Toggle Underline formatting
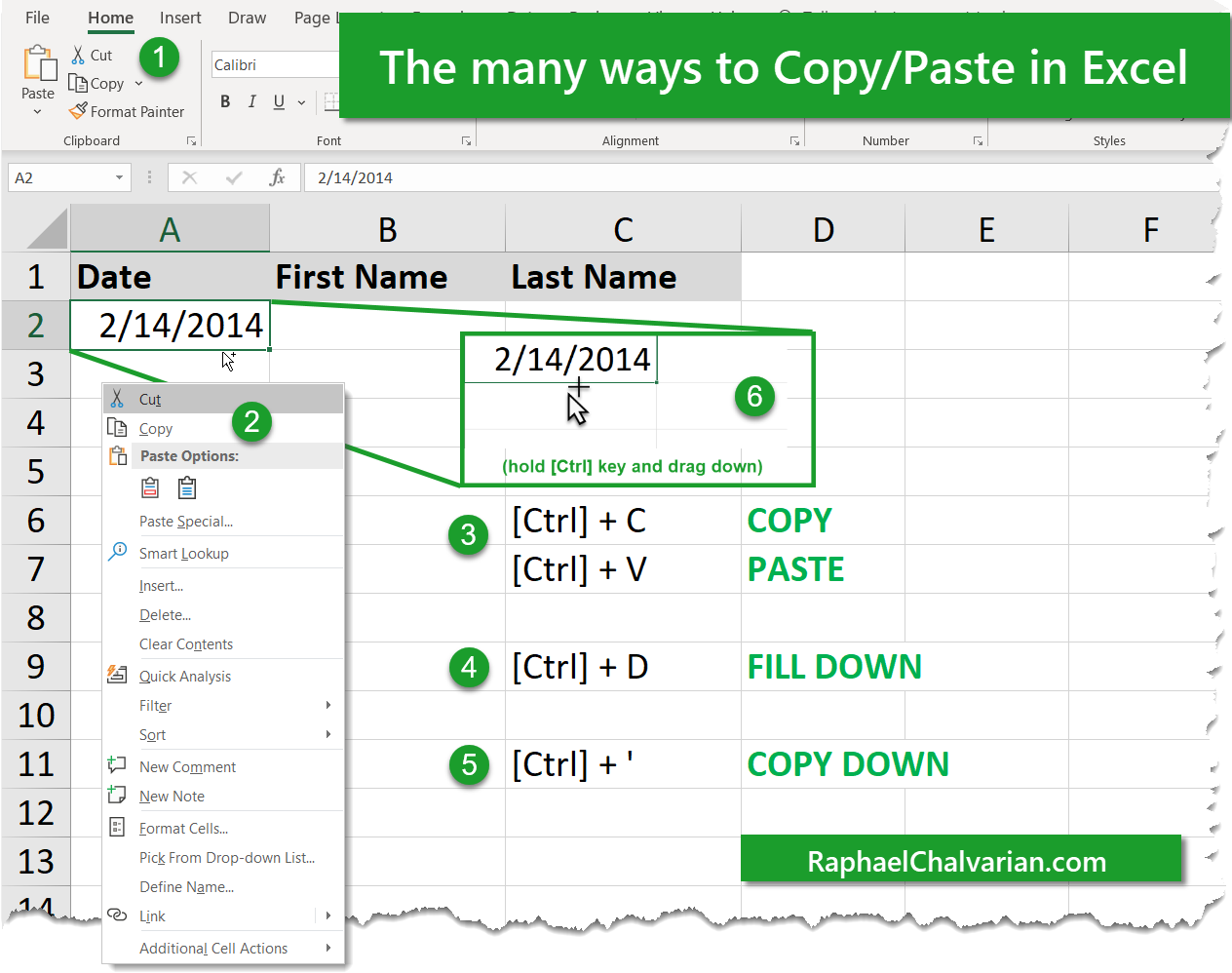The image size is (1232, 973). pyautogui.click(x=279, y=101)
